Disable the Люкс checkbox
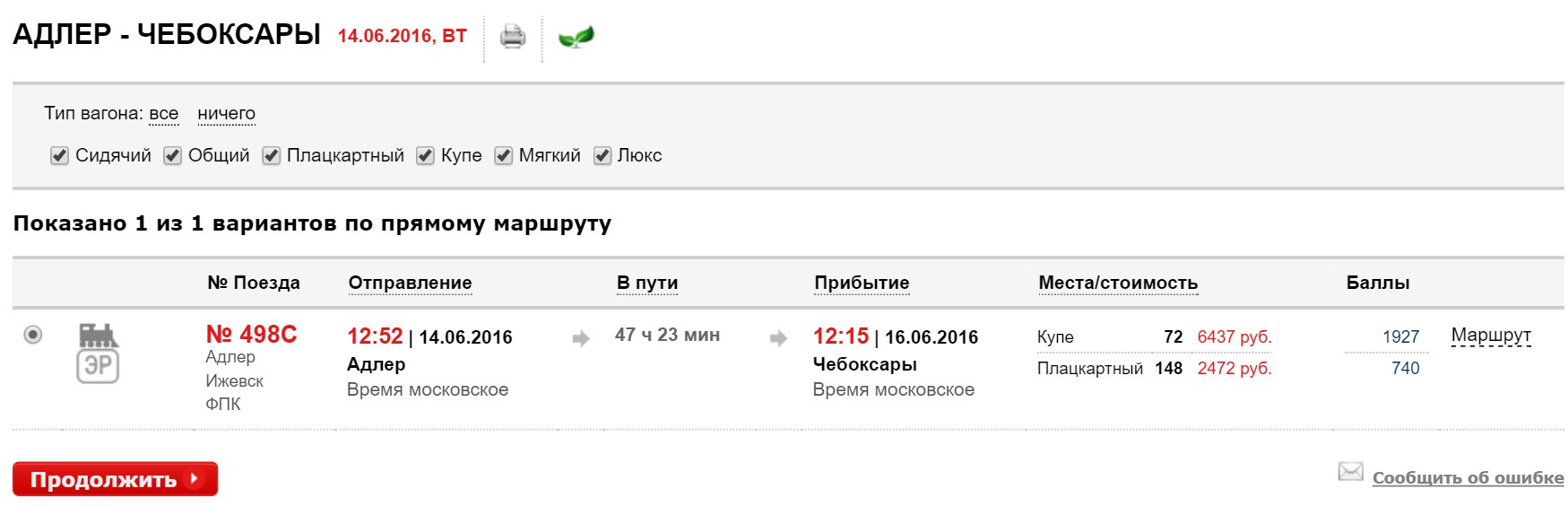Viewport: 1568px width, 515px height. 602,156
